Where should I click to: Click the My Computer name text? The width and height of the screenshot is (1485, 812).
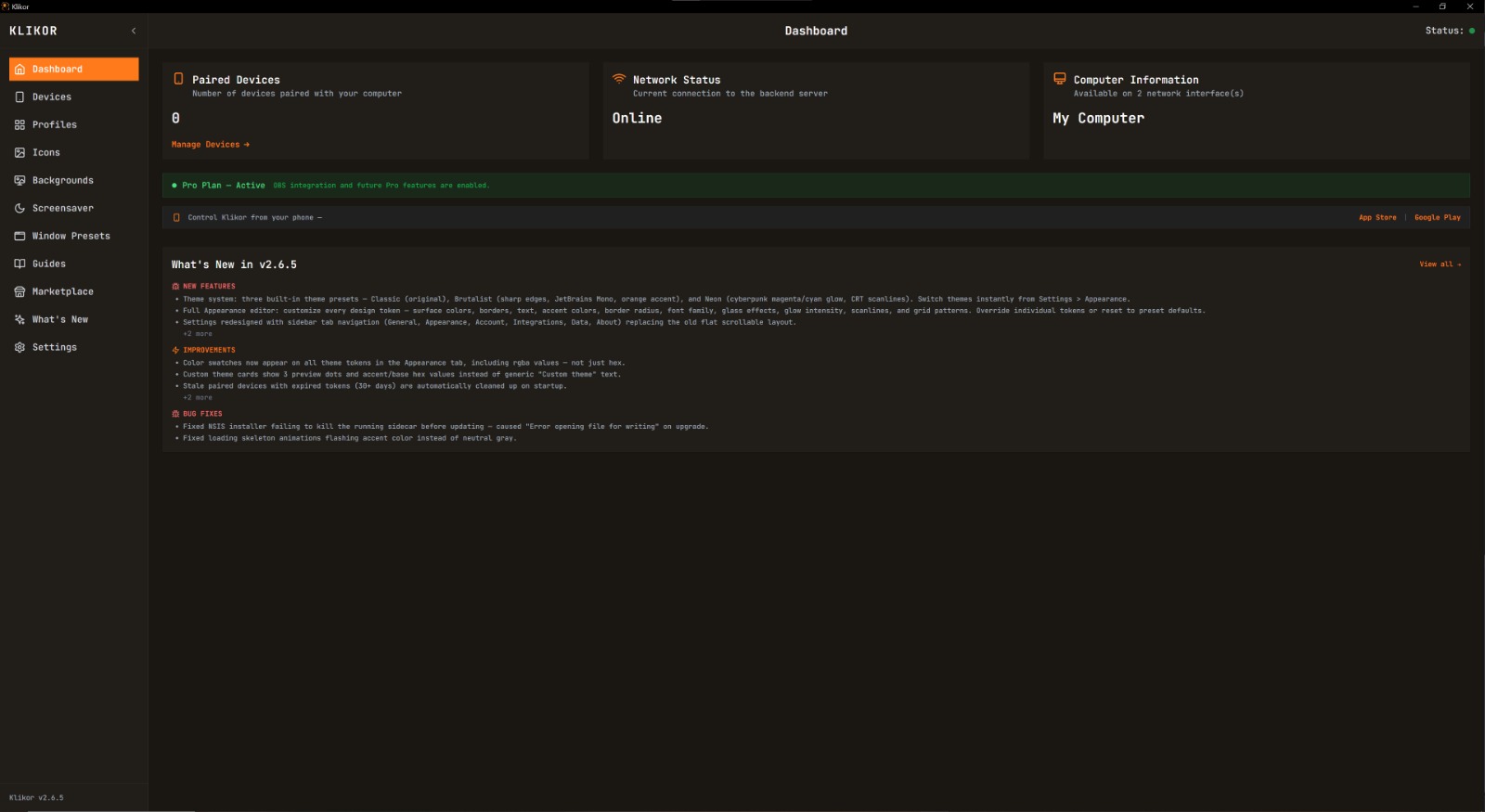pyautogui.click(x=1098, y=118)
